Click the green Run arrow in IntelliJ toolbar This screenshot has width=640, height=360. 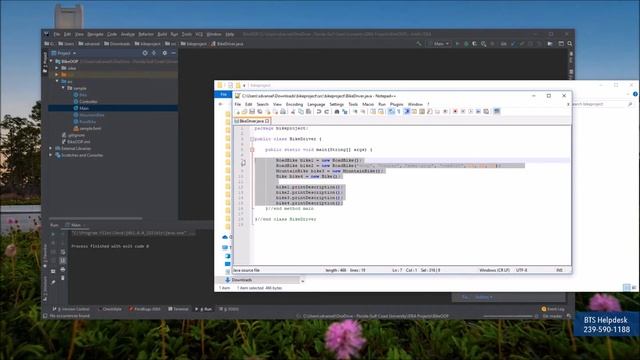[457, 44]
